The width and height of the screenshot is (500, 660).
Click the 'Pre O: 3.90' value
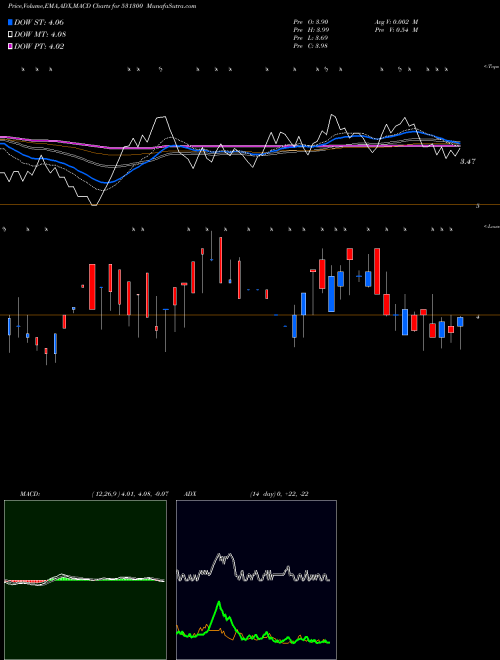(311, 22)
